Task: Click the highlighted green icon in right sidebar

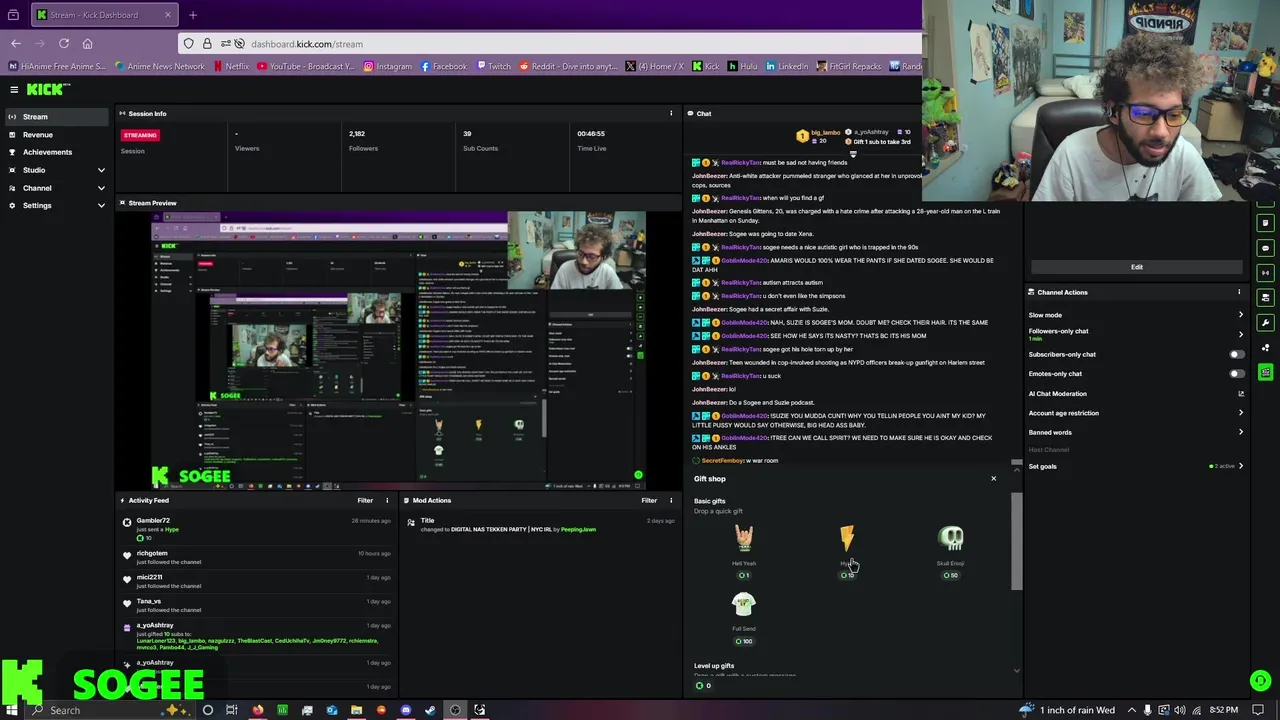Action: point(1266,372)
